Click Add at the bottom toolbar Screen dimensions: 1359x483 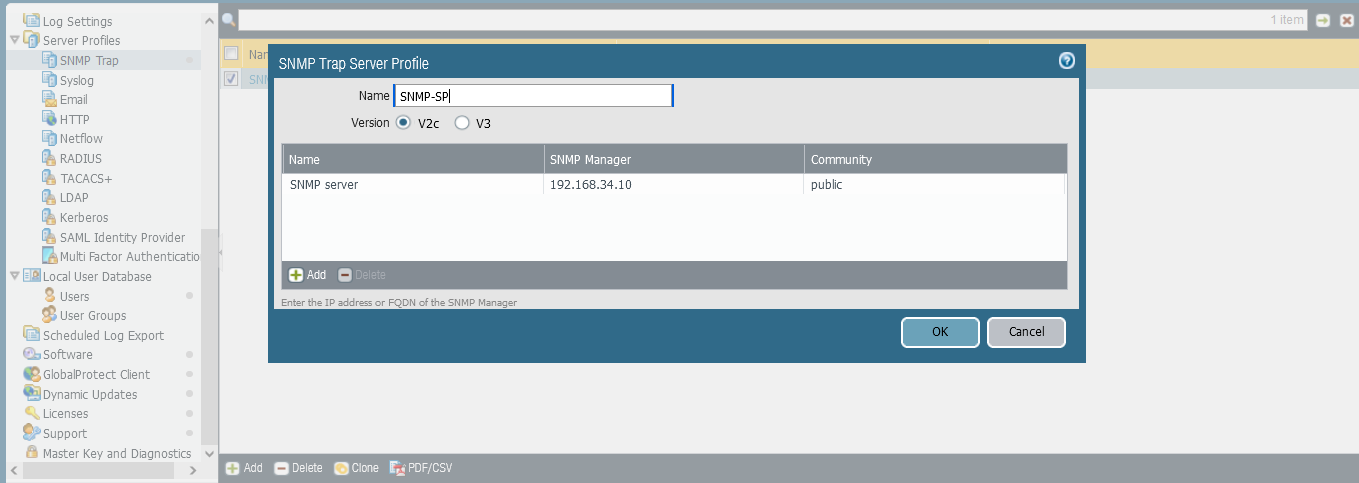(244, 468)
